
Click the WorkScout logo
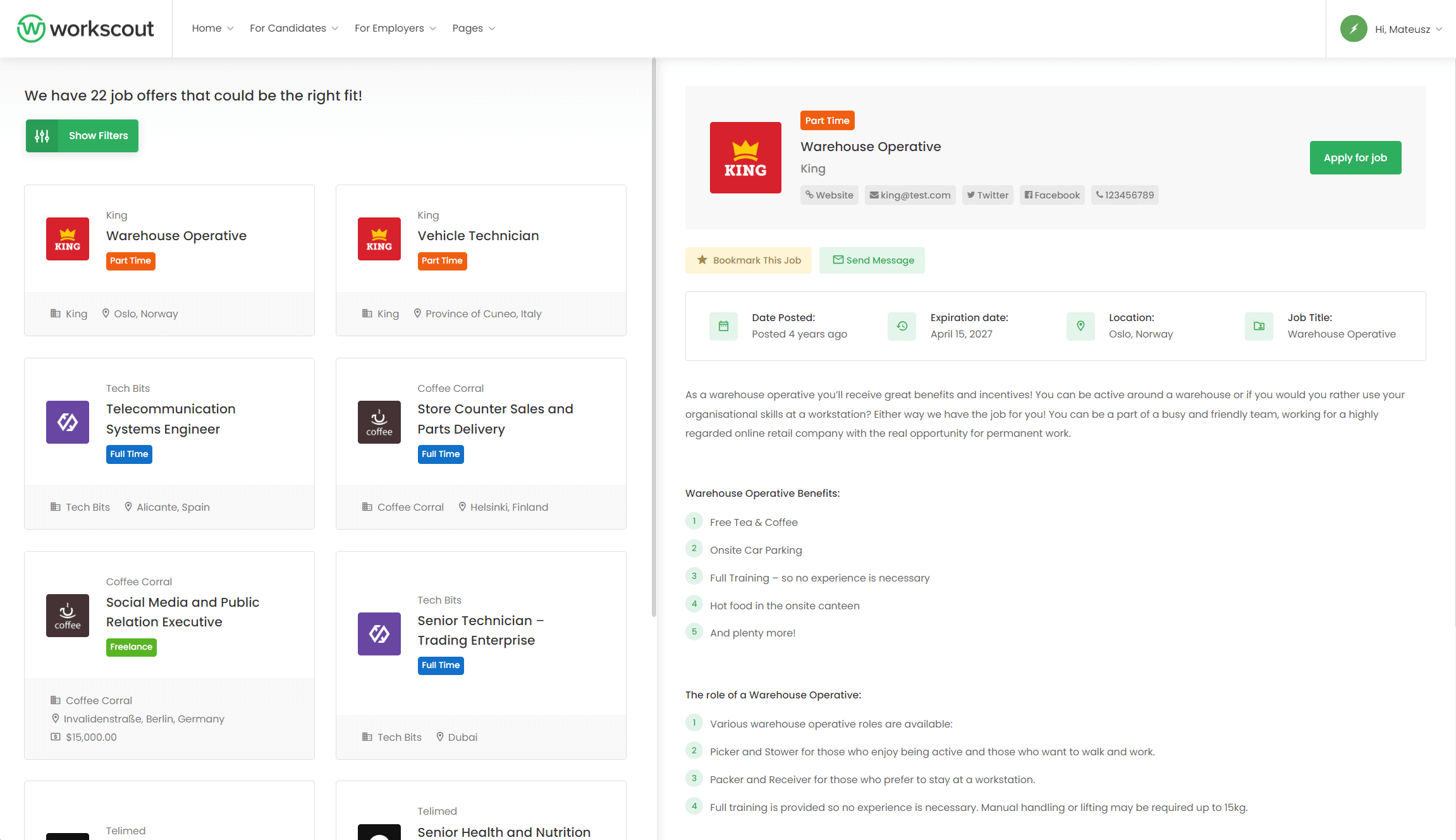[85, 28]
